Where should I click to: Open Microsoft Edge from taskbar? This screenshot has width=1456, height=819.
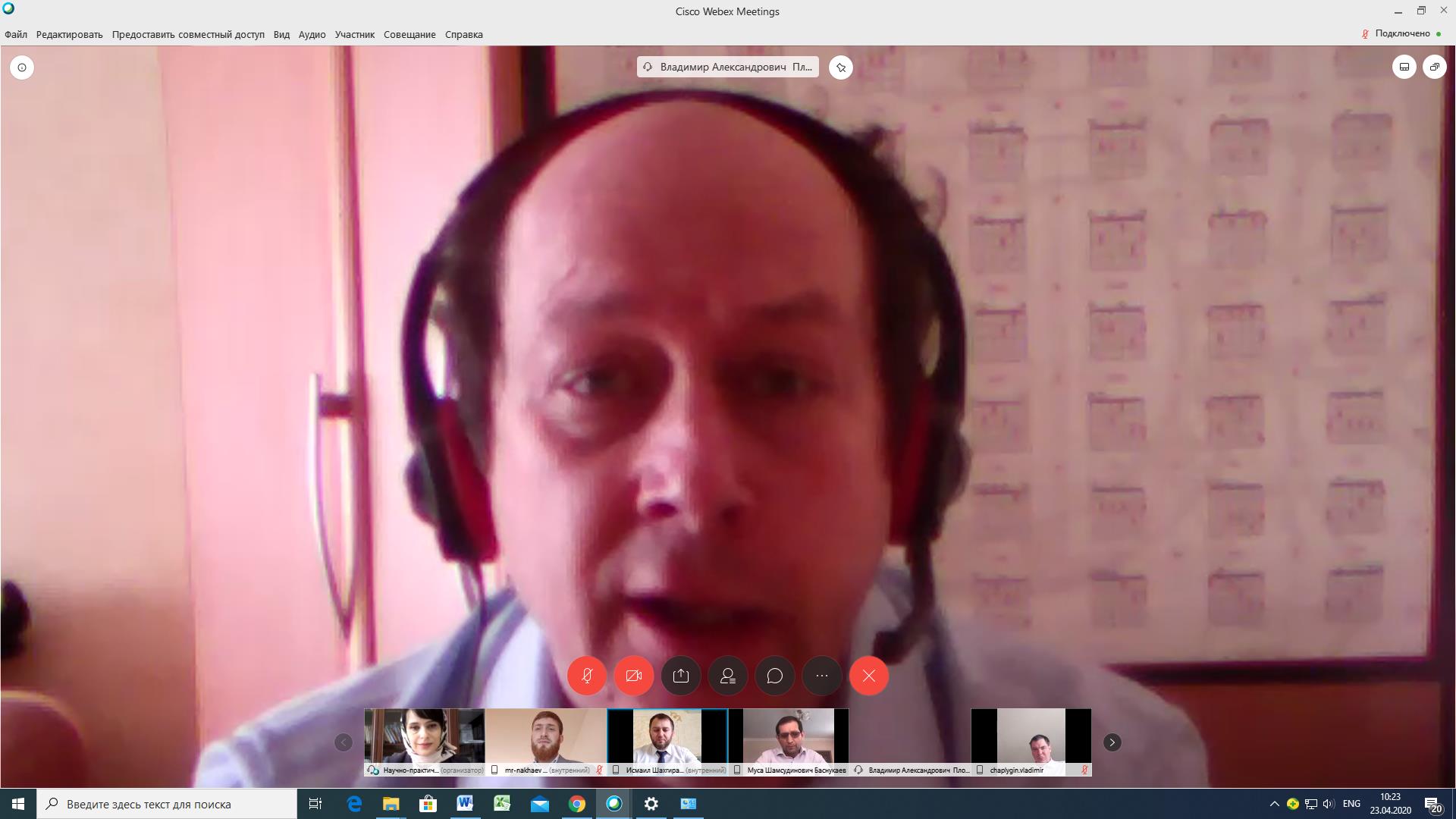coord(354,804)
